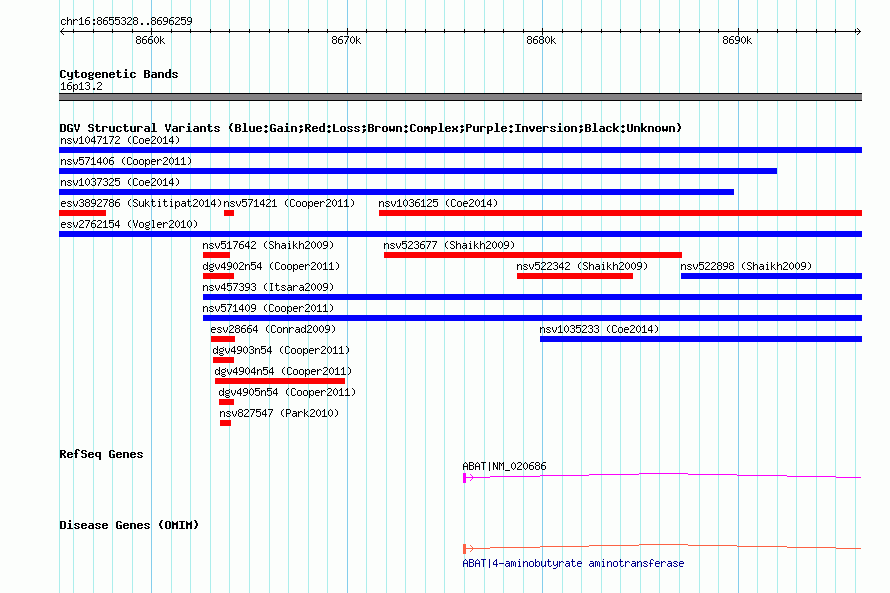Click the RefSeq Genes track title

pyautogui.click(x=101, y=454)
